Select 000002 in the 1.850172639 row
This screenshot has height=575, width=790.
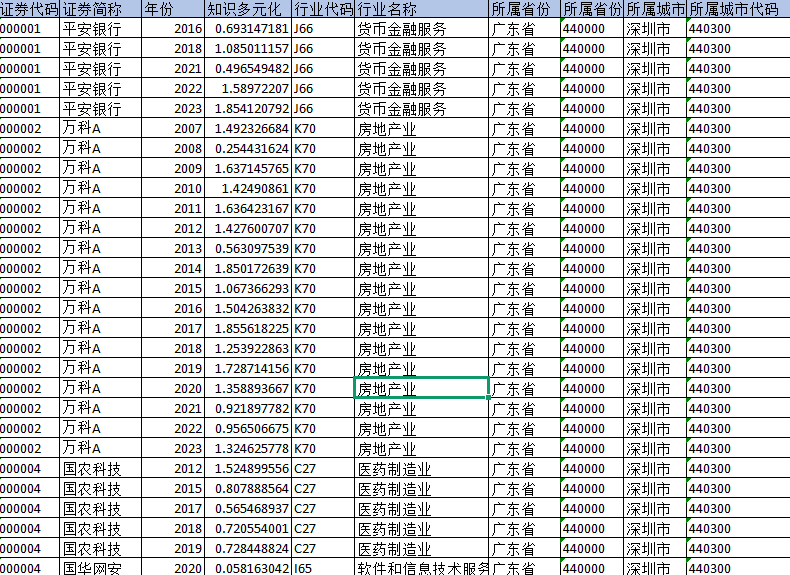coord(30,269)
